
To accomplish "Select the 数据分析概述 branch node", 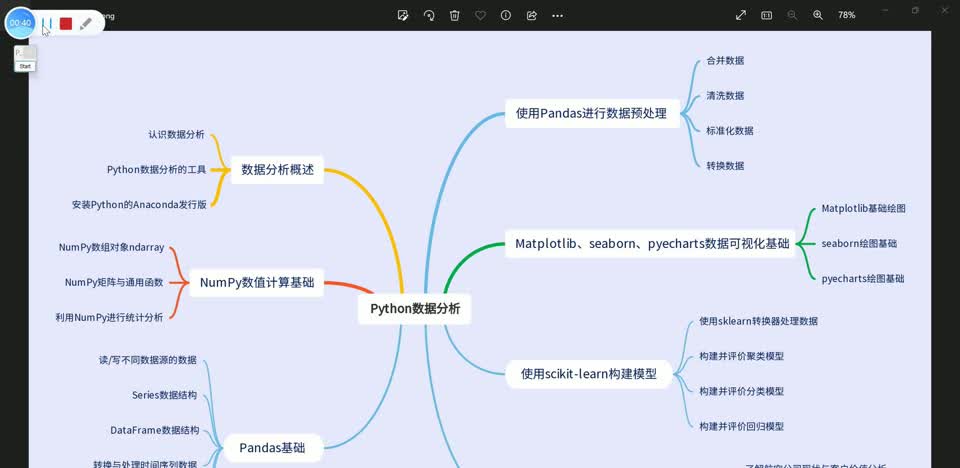I will click(x=277, y=170).
